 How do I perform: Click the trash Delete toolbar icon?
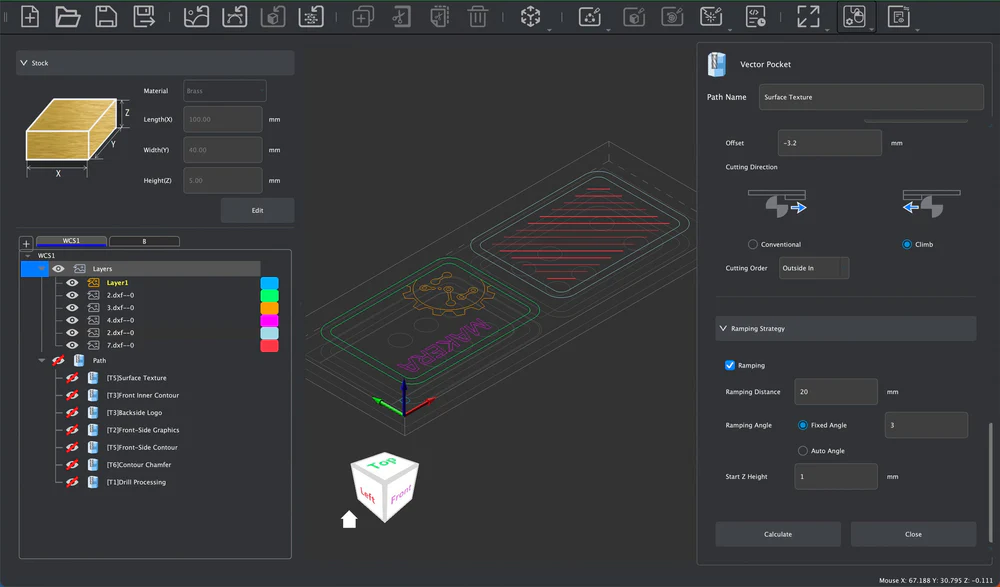click(478, 16)
